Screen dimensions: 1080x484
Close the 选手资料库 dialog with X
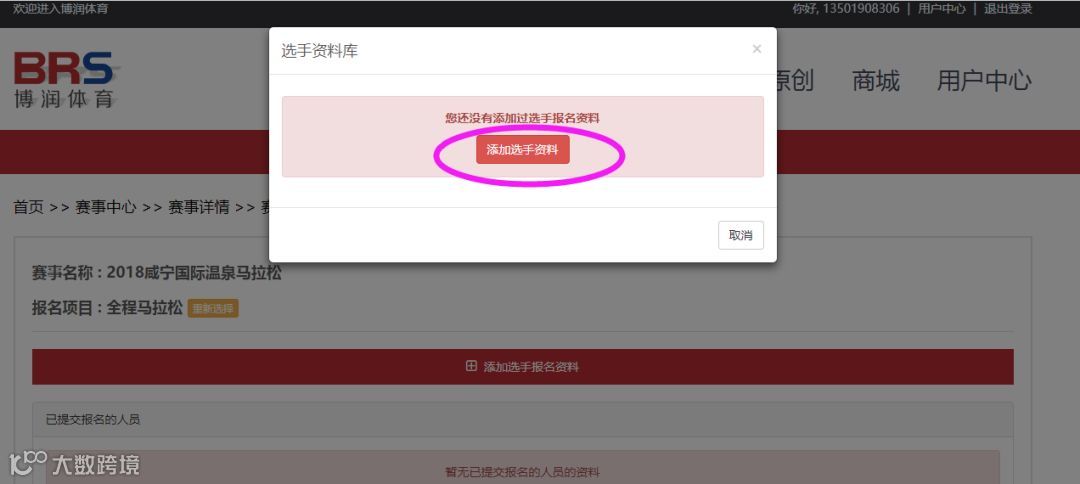click(756, 49)
